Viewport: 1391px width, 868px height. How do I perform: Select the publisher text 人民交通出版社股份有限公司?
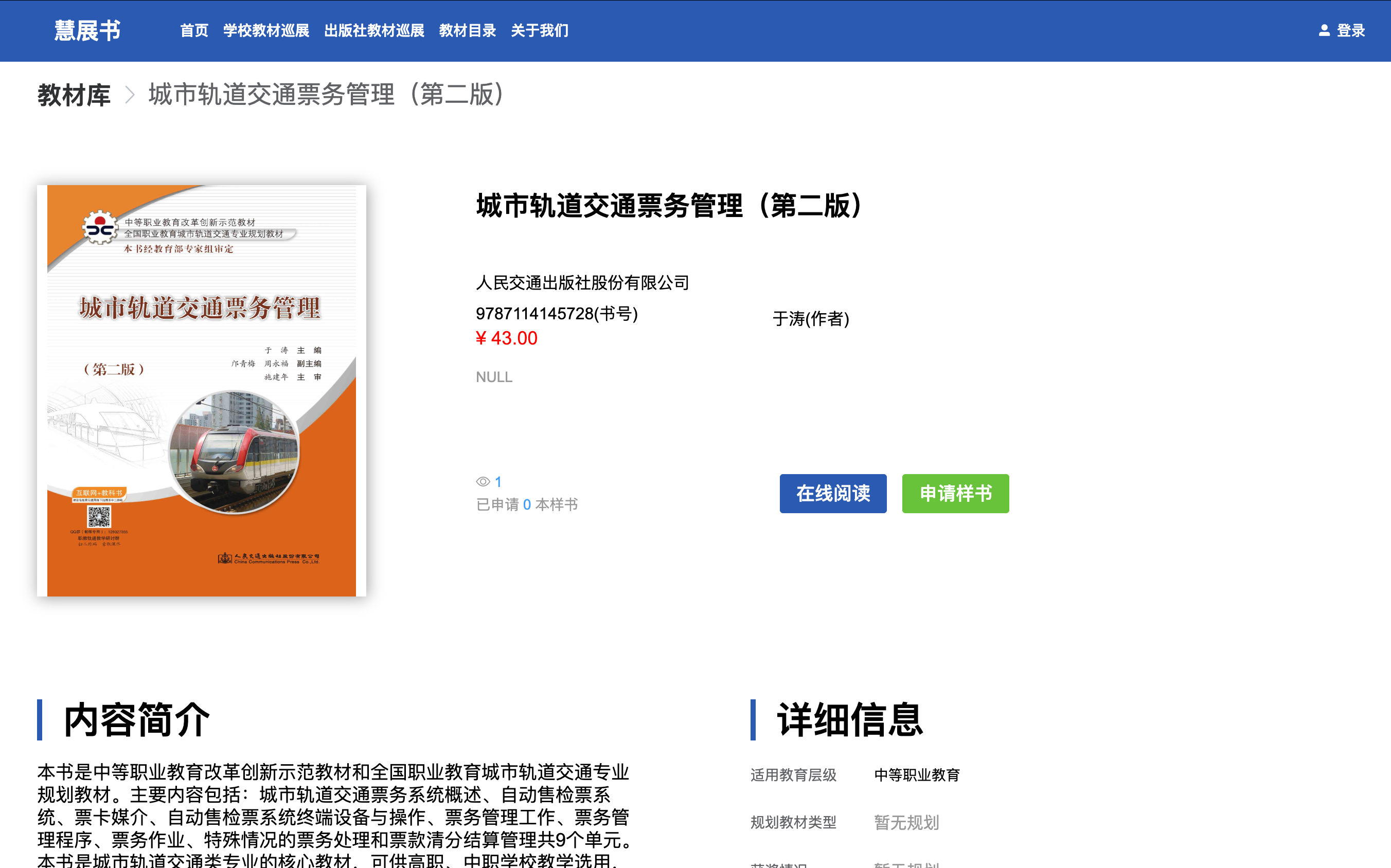[x=582, y=282]
